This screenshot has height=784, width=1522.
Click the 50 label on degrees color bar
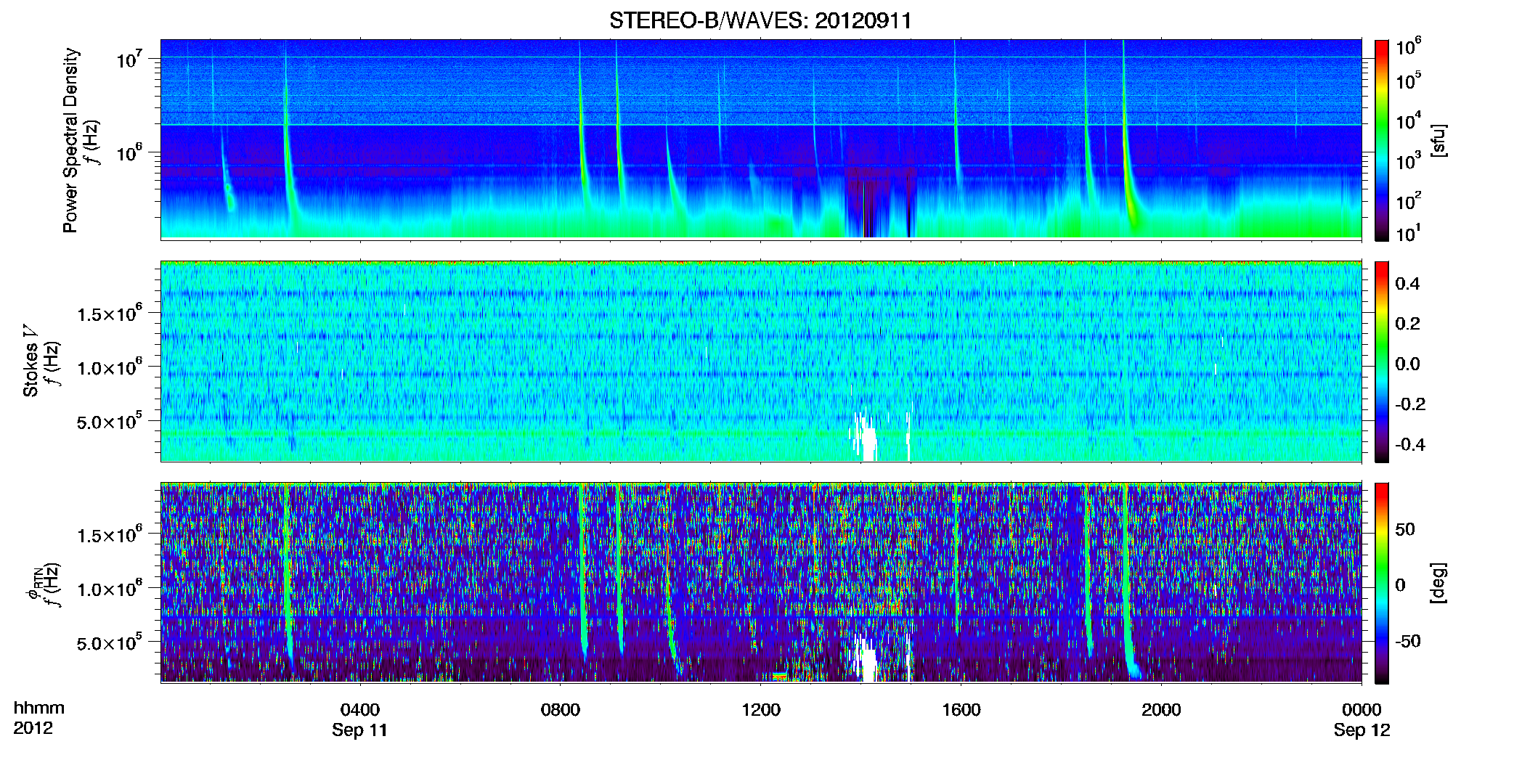[1405, 529]
